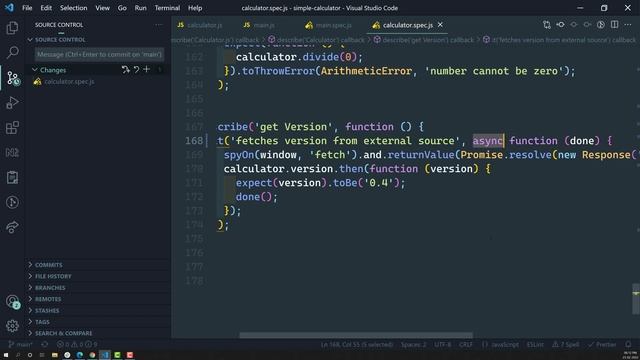640x360 pixels.
Task: Click the editor vertical scrollbar thumb
Action: (x=636, y=299)
